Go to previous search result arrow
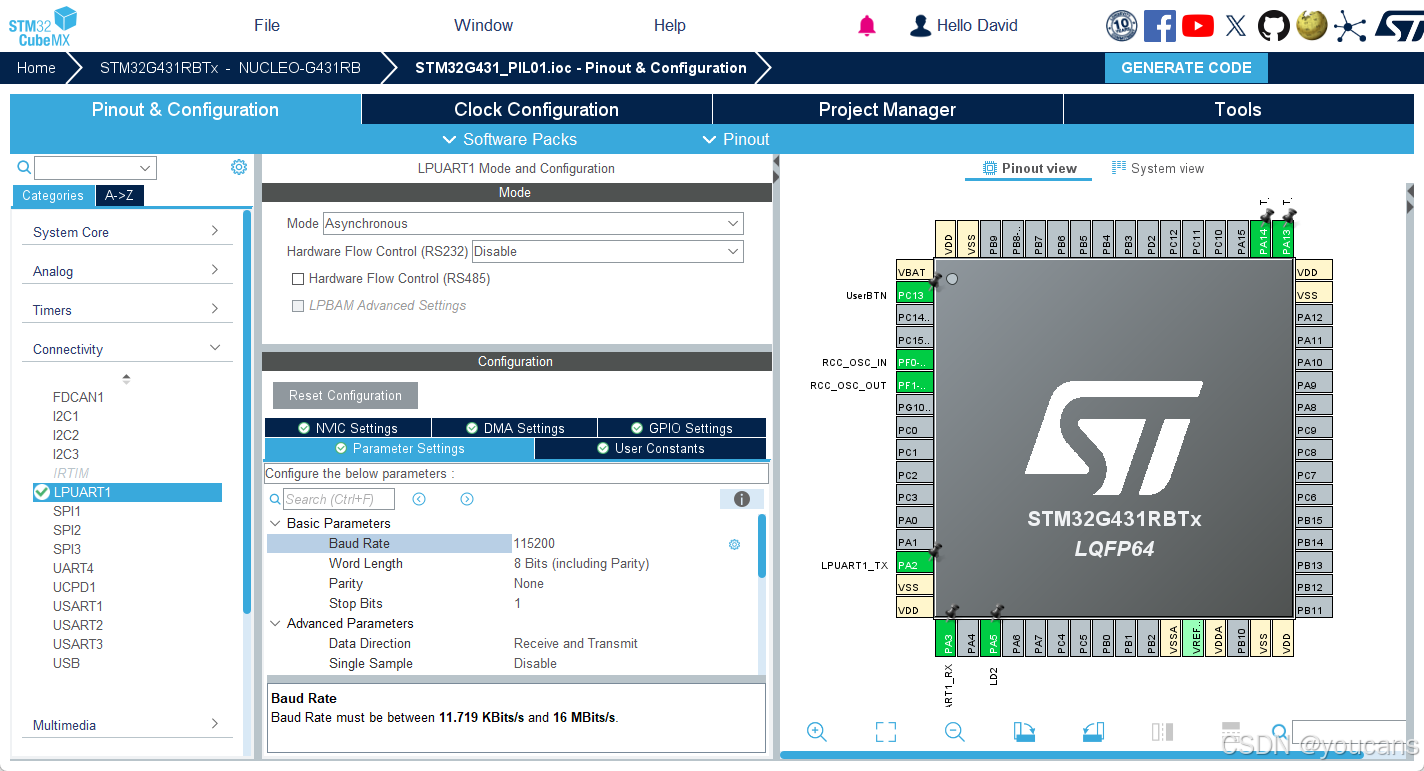The image size is (1424, 771). 419,499
